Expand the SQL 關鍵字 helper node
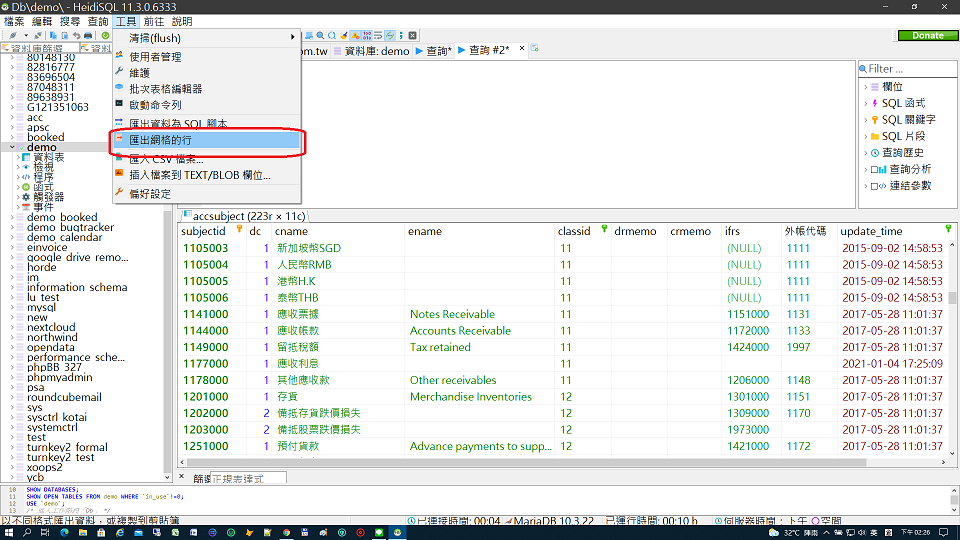The width and height of the screenshot is (960, 540). [866, 120]
